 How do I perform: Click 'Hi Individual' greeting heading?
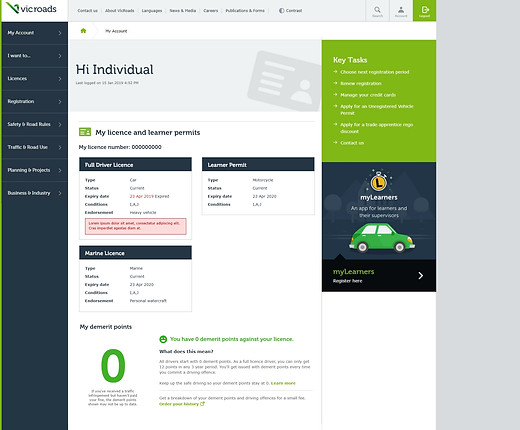click(115, 70)
